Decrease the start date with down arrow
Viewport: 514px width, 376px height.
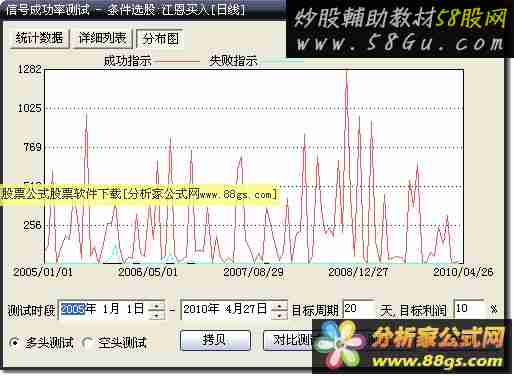point(156,314)
